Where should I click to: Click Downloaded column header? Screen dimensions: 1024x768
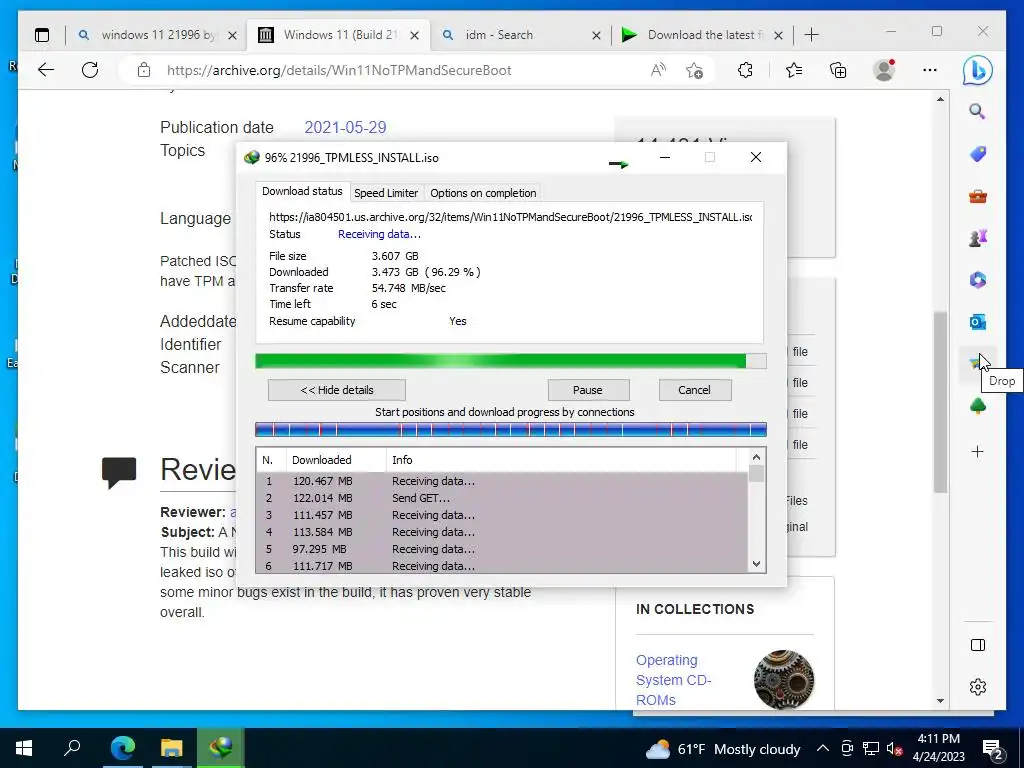[x=336, y=460]
